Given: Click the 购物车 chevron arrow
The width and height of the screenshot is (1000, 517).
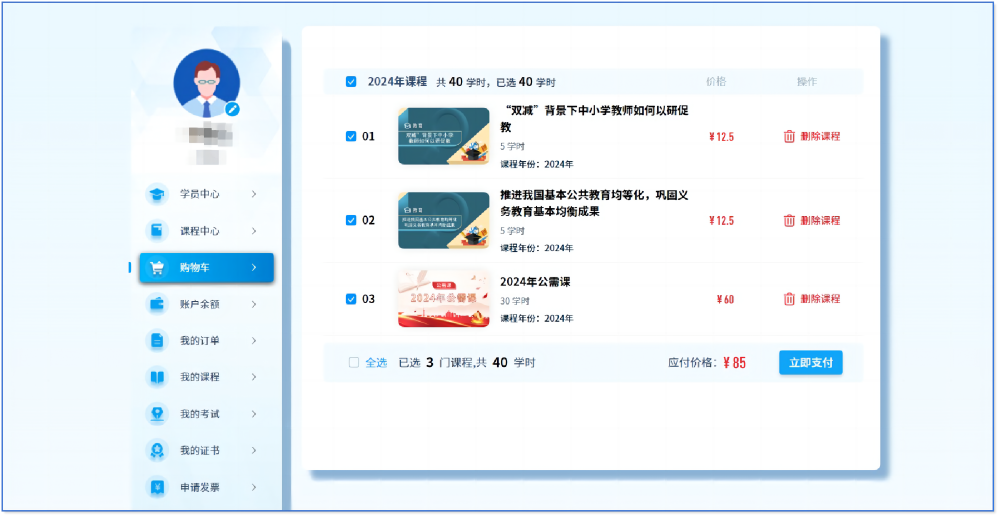Looking at the screenshot, I should 254,268.
